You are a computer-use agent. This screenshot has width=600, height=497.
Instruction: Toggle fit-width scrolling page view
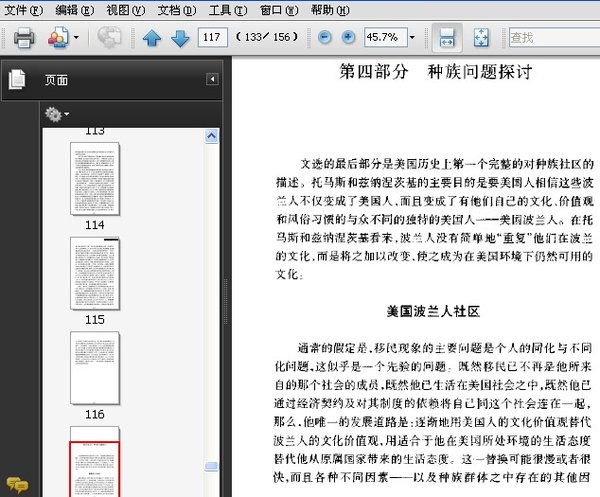pos(447,38)
